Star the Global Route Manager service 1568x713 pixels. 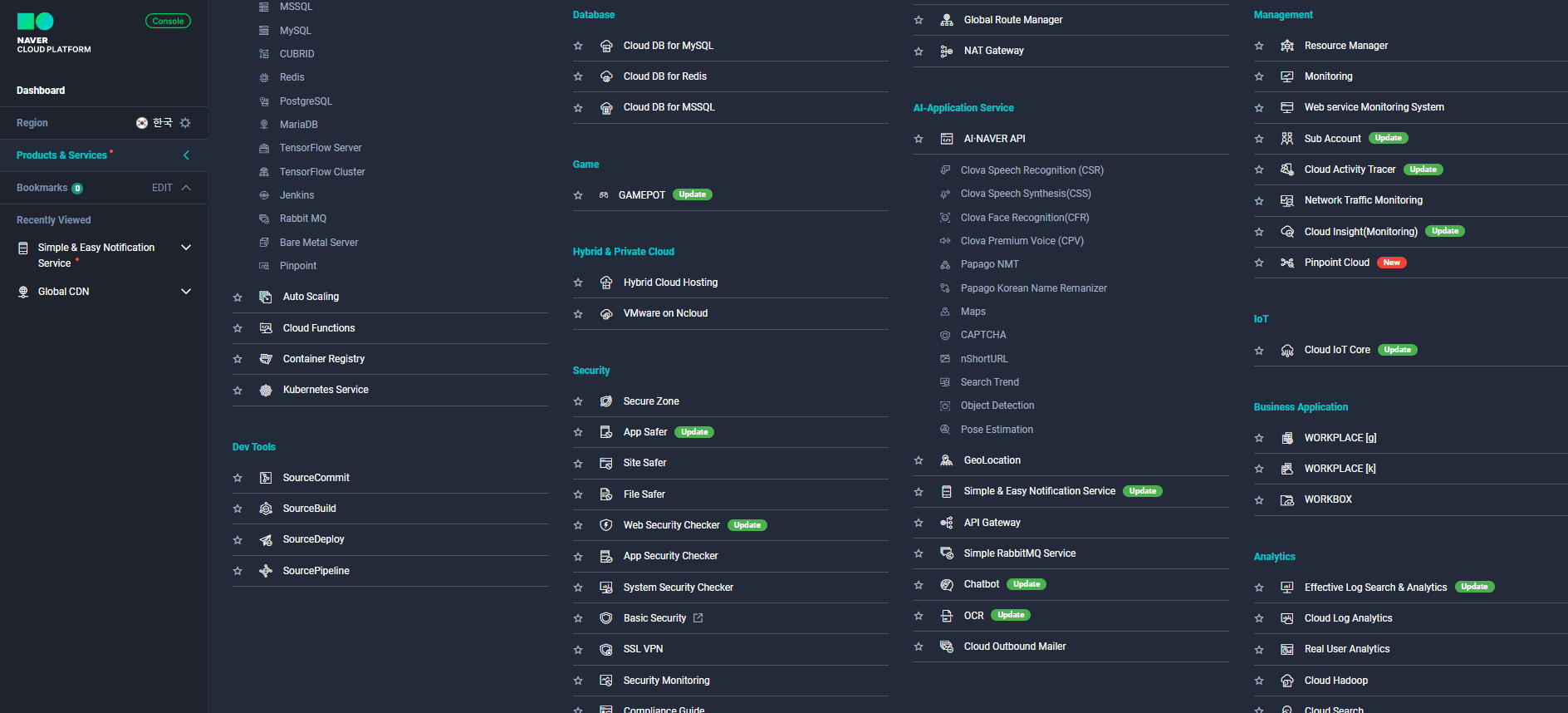919,20
